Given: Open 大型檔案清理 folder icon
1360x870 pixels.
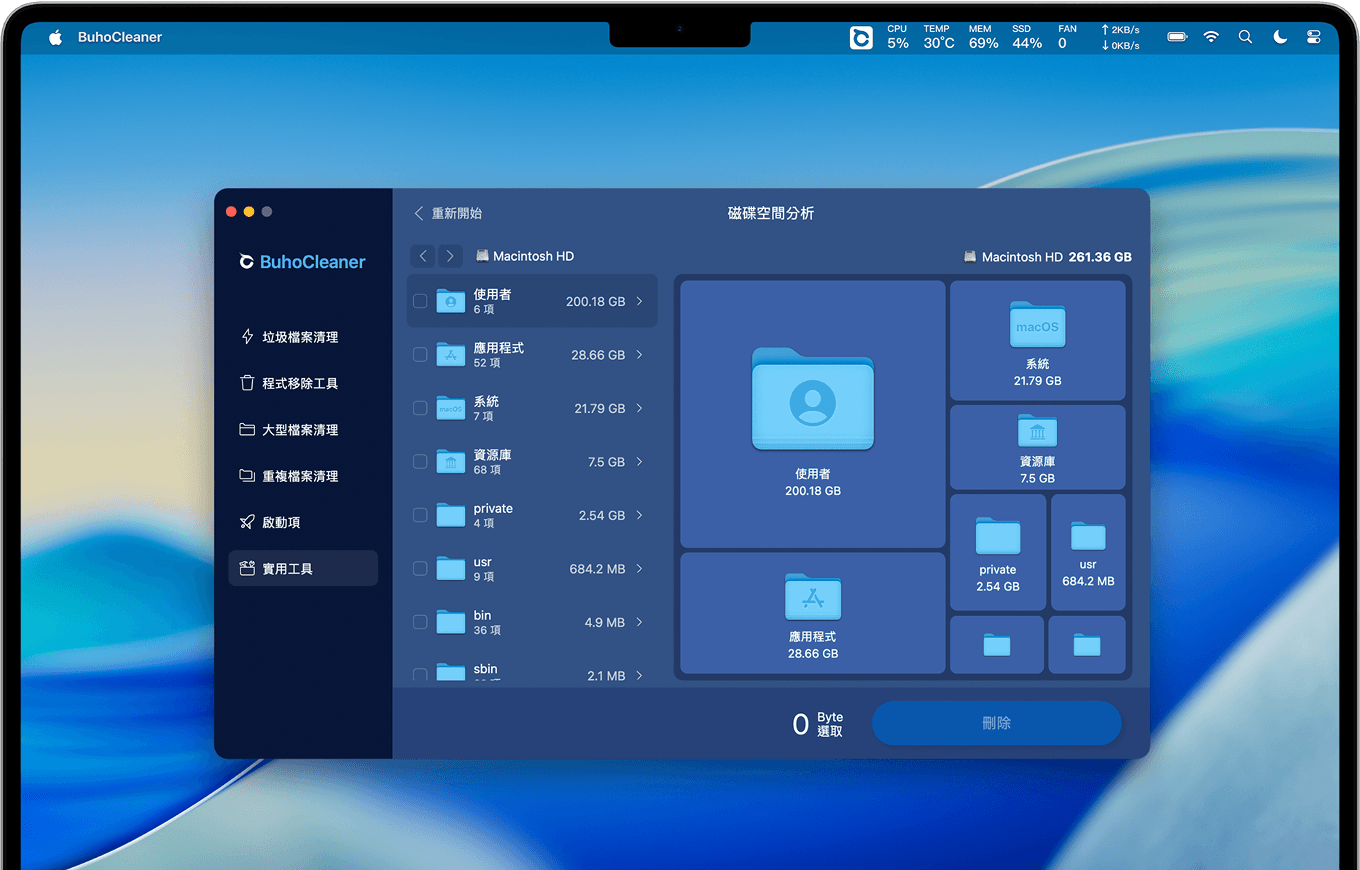Looking at the screenshot, I should (247, 430).
